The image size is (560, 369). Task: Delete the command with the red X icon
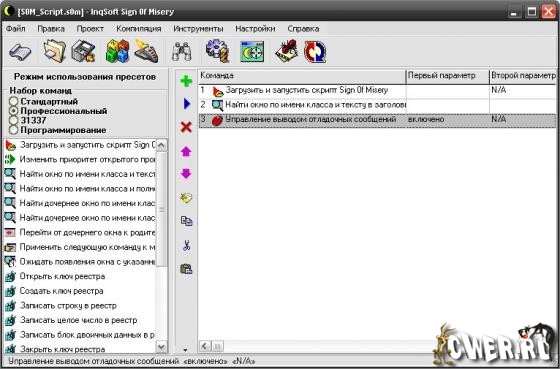click(186, 127)
